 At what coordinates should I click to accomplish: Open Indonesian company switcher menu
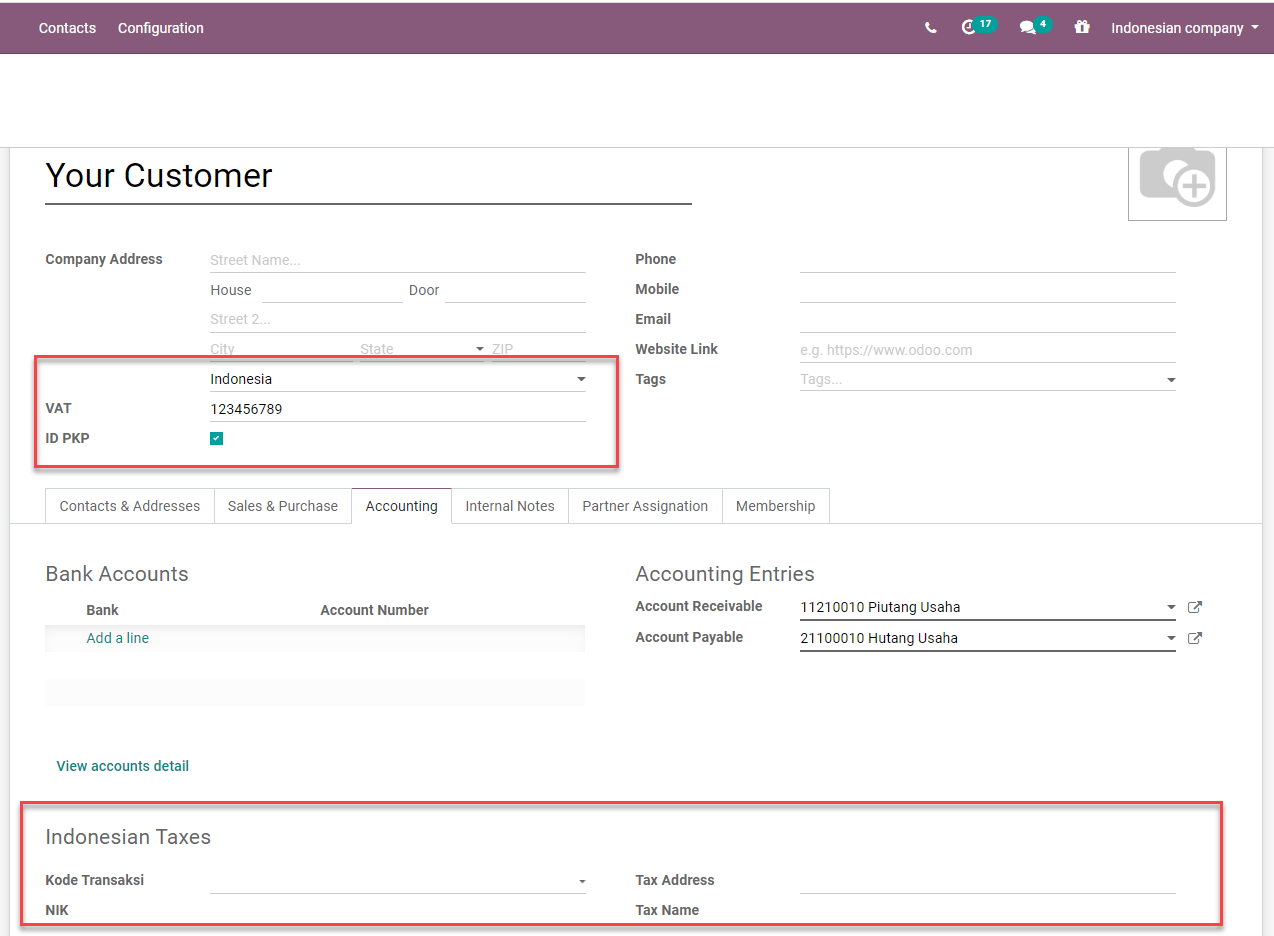(1184, 28)
